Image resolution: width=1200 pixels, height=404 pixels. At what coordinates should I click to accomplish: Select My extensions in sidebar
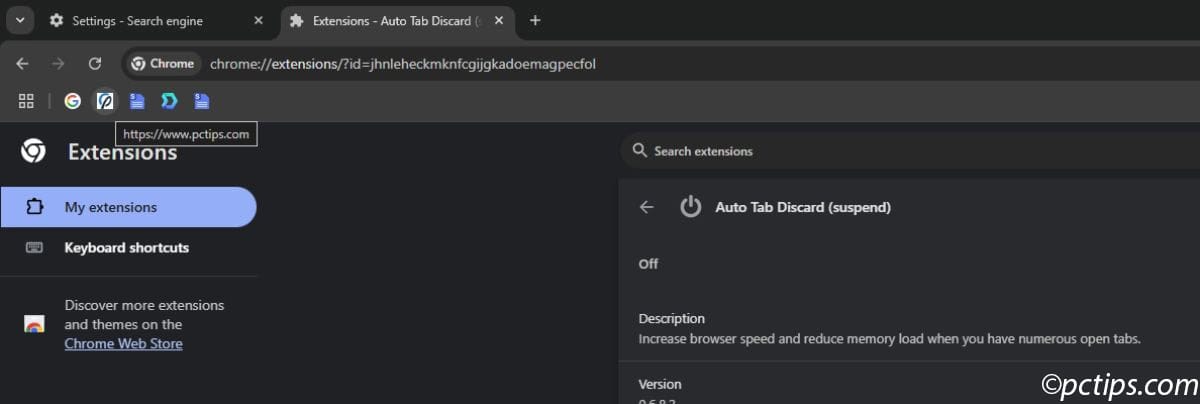128,207
